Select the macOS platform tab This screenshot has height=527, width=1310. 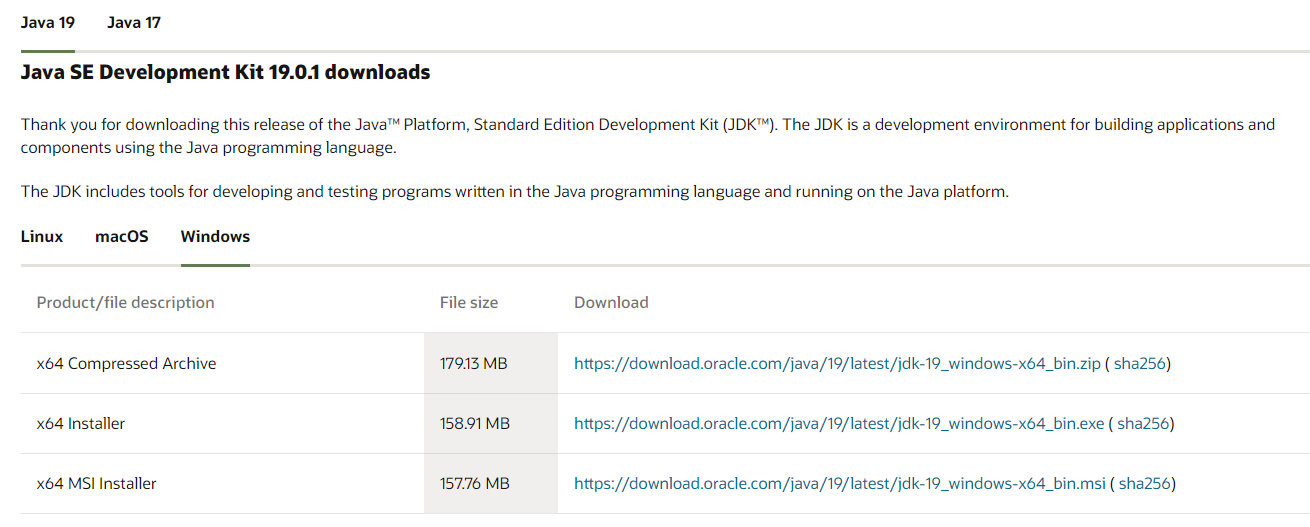tap(122, 237)
